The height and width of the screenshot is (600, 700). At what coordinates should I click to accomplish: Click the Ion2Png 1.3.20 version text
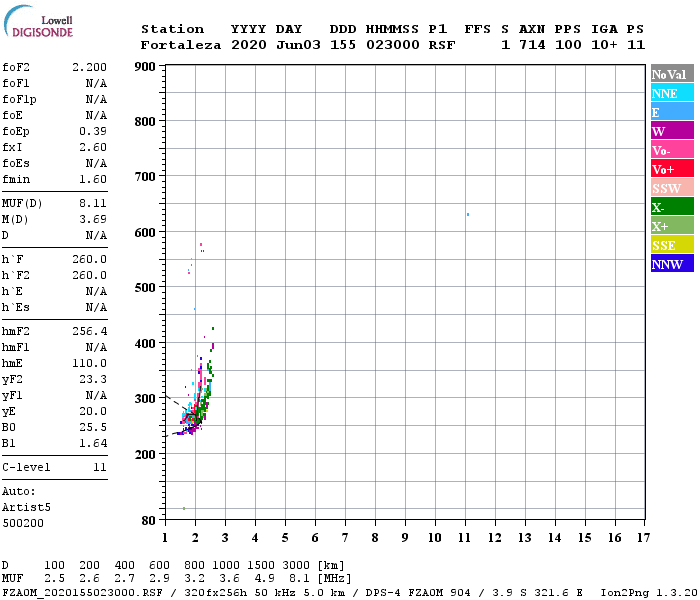(x=648, y=593)
